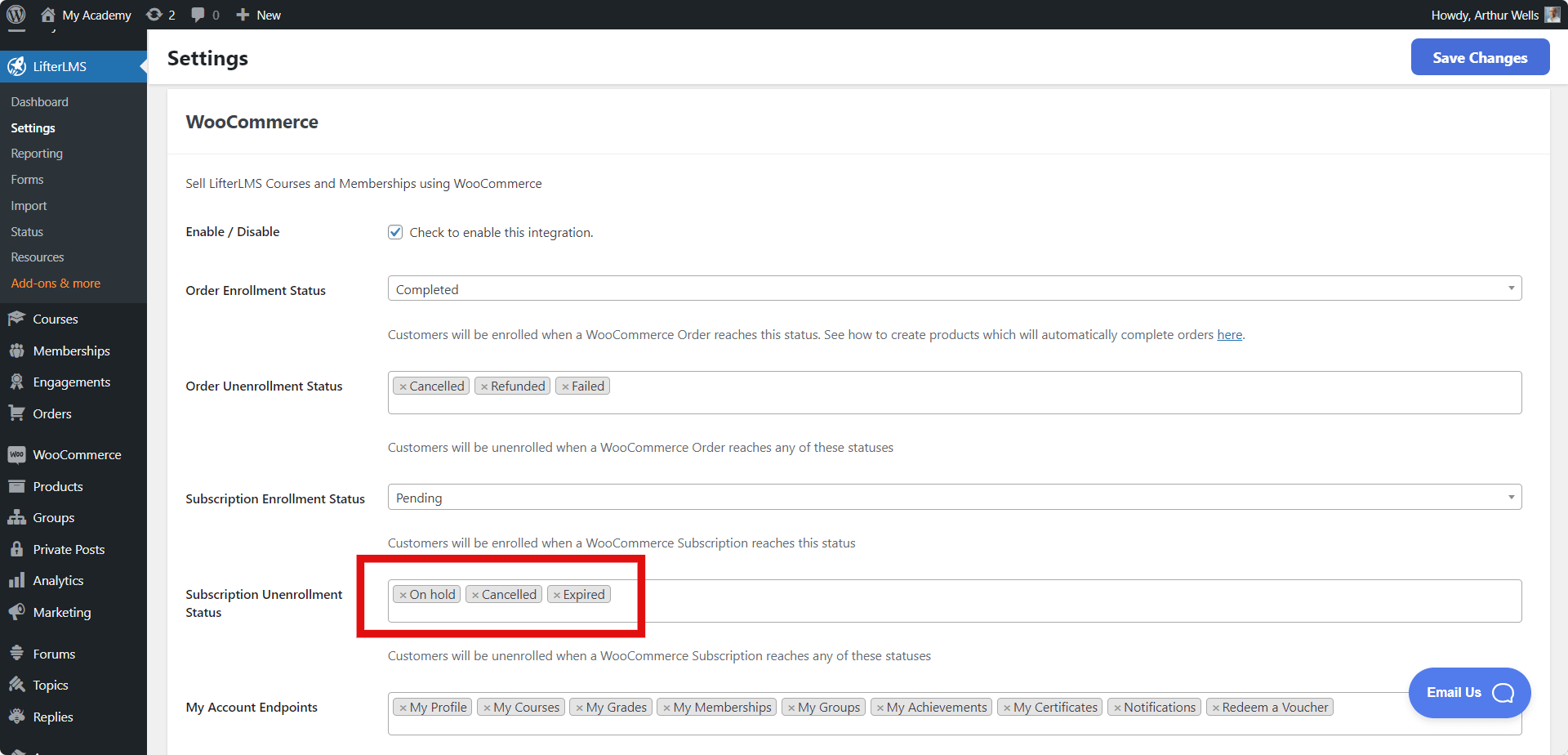Click the Groups hierarchy icon
Screen dimensions: 1568x755
tap(16, 517)
